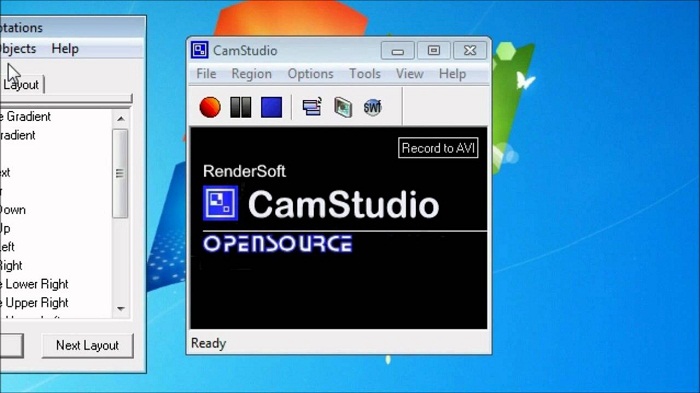
Task: Select the list entry ending in 'Right' above Lower Right
Action: pyautogui.click(x=11, y=265)
